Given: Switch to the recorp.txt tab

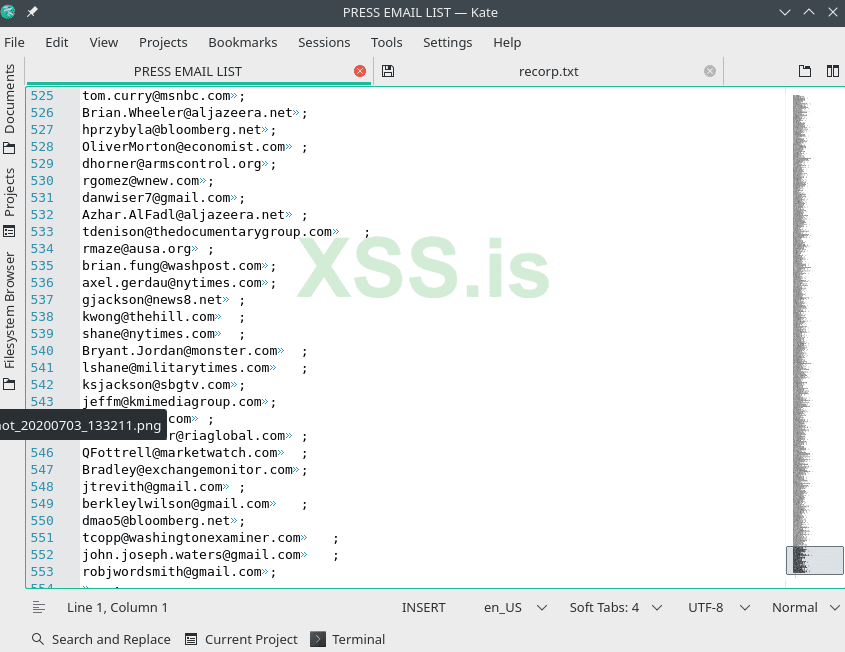Looking at the screenshot, I should click(x=550, y=71).
